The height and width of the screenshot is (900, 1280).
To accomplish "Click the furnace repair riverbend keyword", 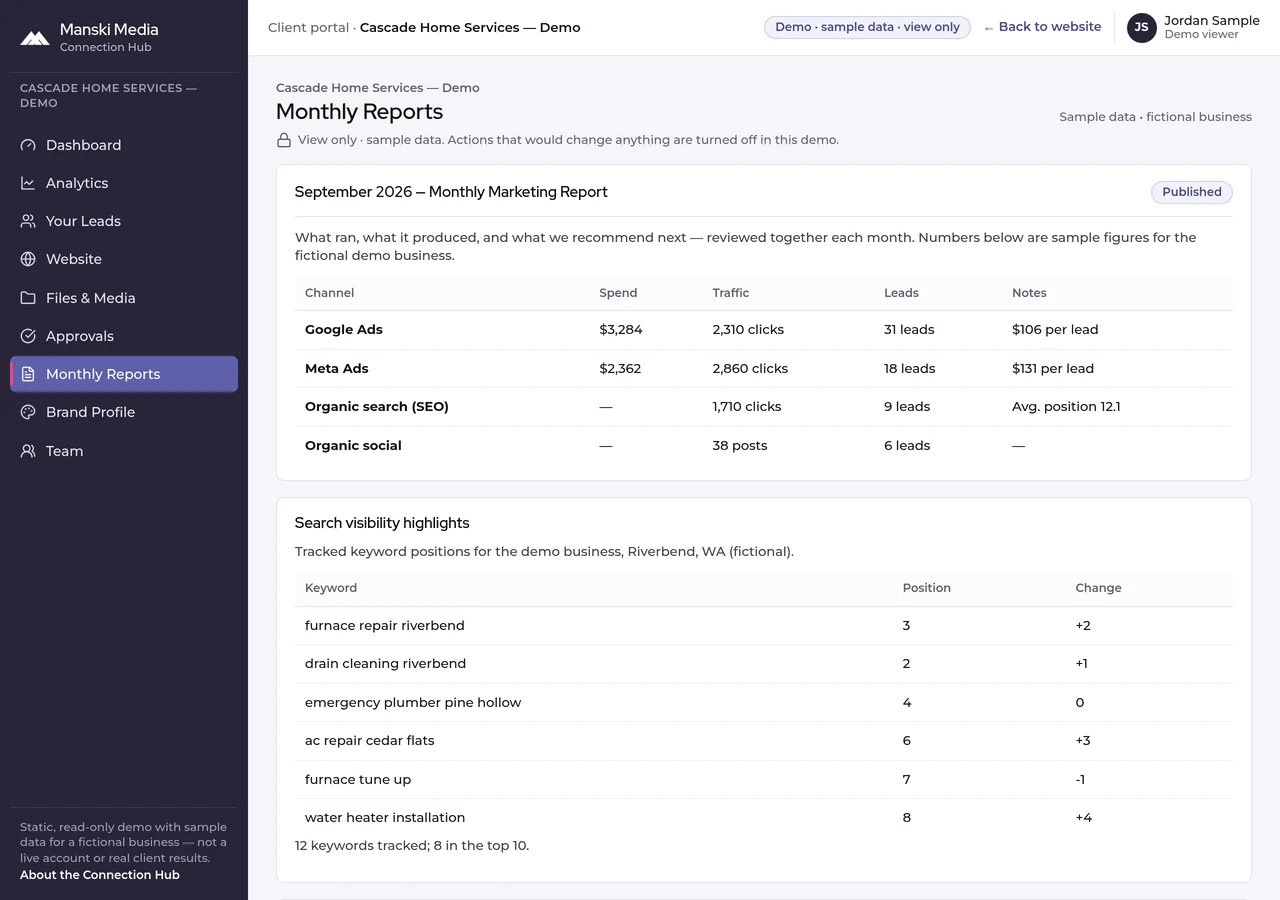I will (x=385, y=625).
